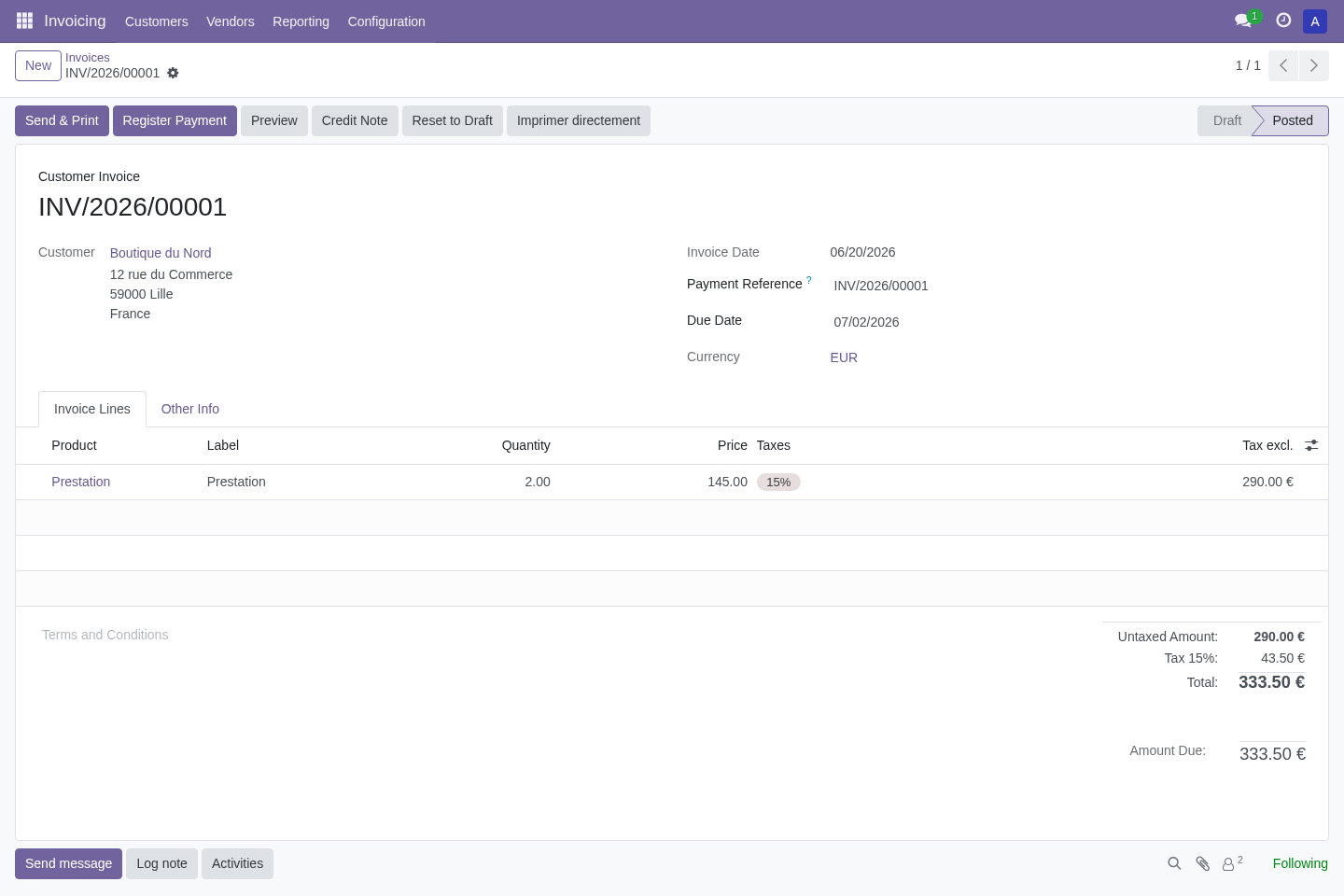This screenshot has height=896, width=1344.
Task: Go to next record arrow
Action: point(1313,65)
